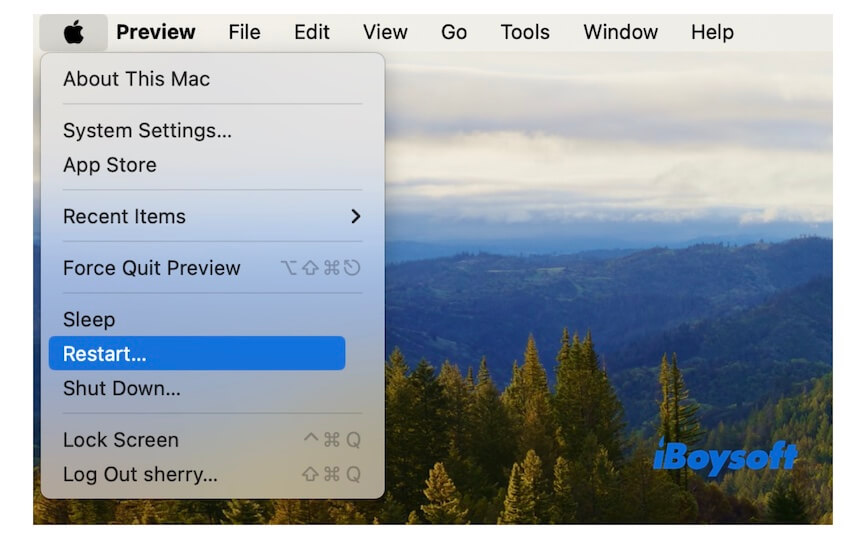Open System Settings from the Apple menu
The height and width of the screenshot is (540, 850).
[x=147, y=131]
